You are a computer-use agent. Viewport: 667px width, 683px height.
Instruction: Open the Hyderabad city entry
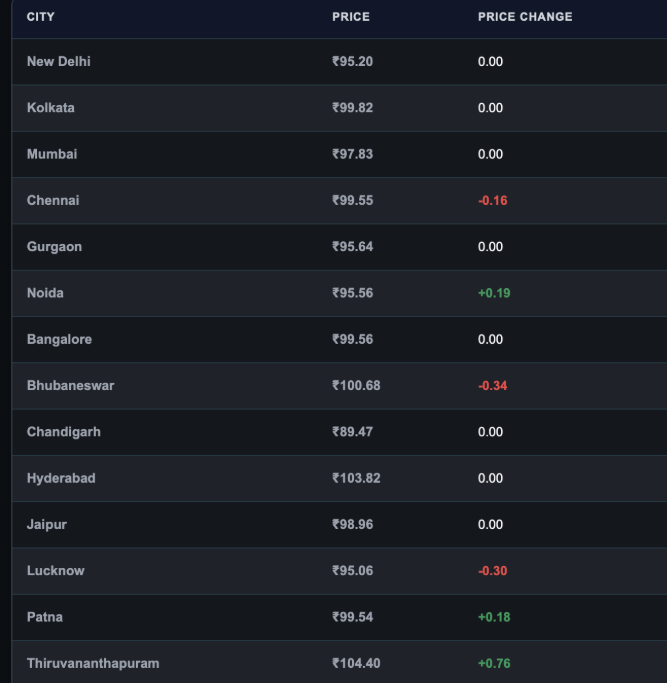click(x=61, y=478)
